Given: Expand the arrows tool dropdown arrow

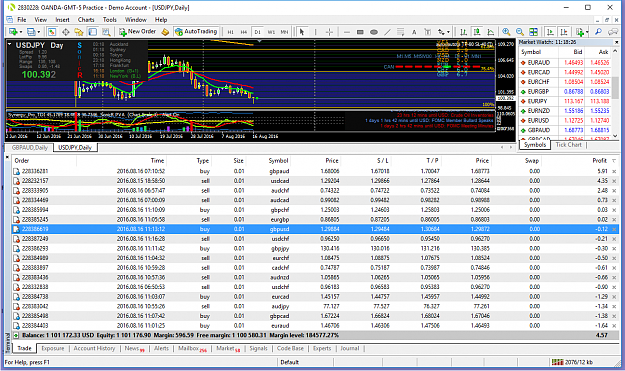Looking at the screenshot, I should (448, 32).
